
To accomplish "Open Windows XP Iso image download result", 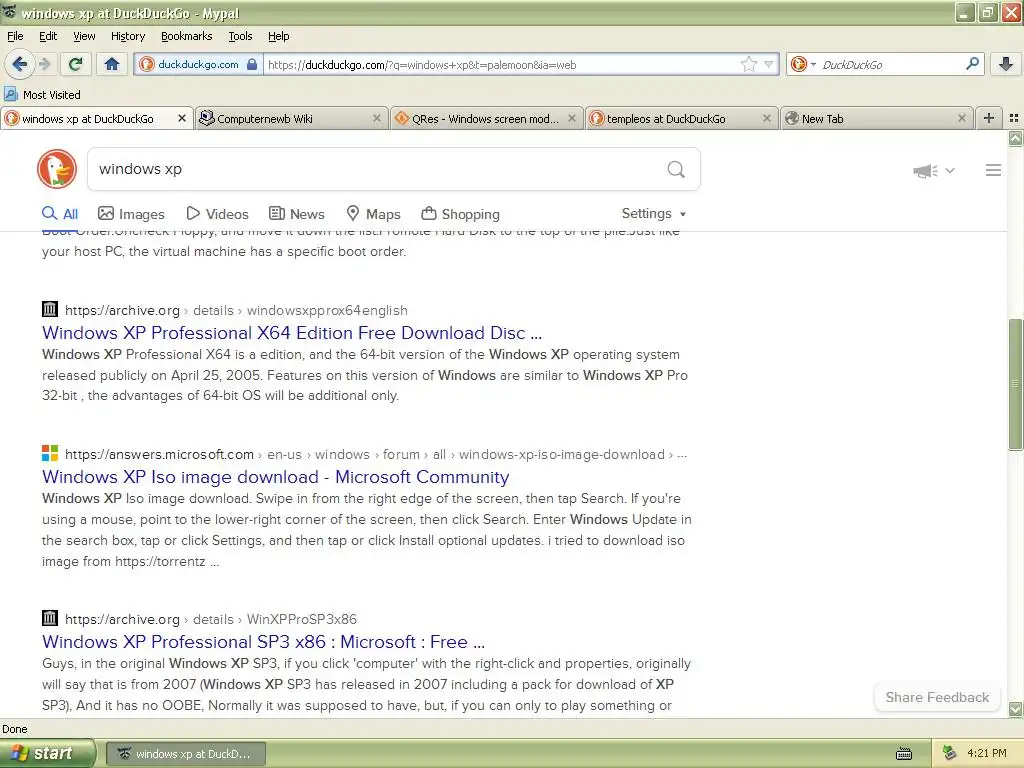I will click(x=276, y=477).
